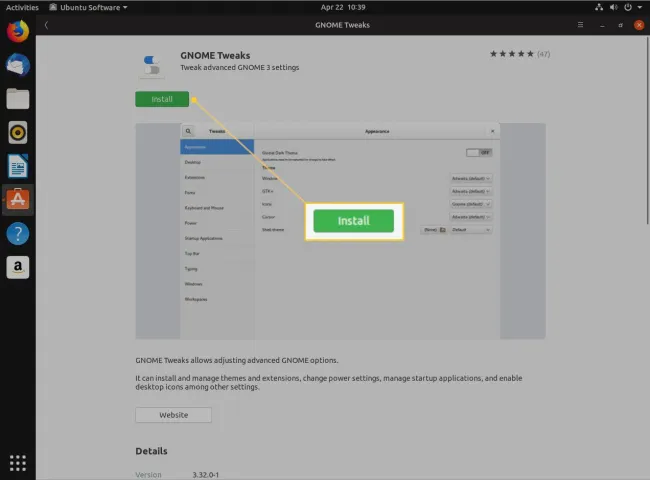650x480 pixels.
Task: Open the network status icon in top bar
Action: click(x=599, y=7)
